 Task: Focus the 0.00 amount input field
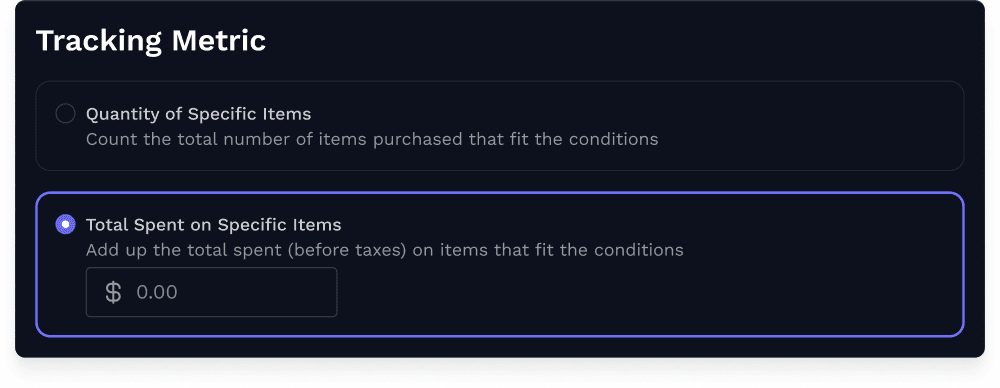211,292
